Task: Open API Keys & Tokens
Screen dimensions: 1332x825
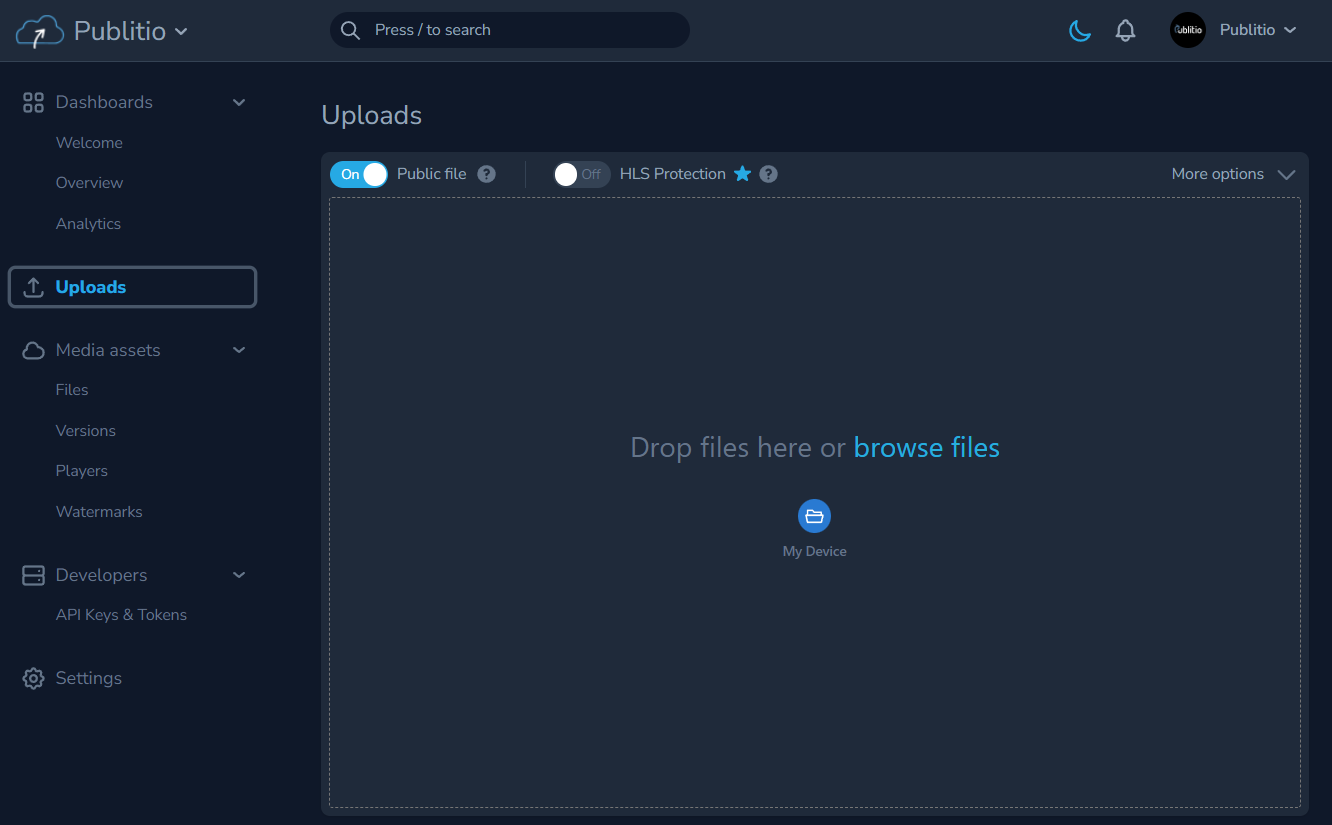Action: 121,614
